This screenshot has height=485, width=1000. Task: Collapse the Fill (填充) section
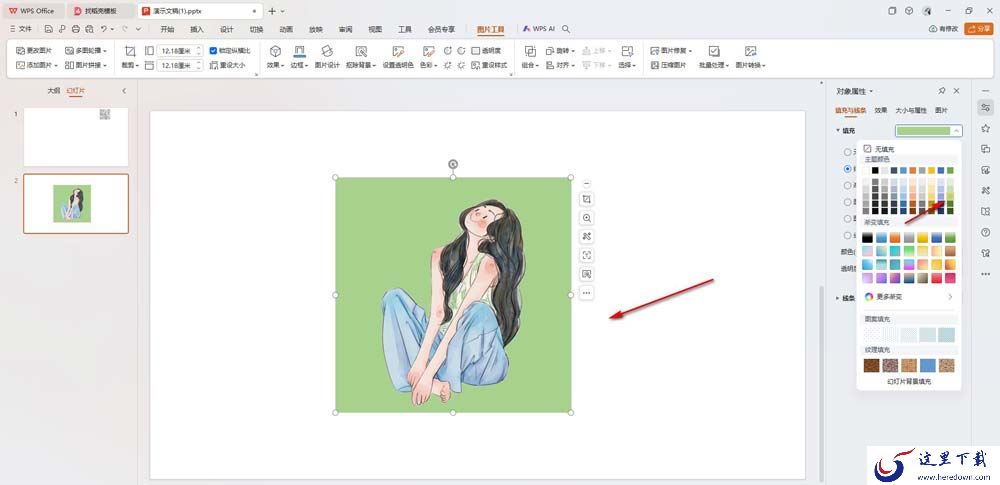point(838,131)
